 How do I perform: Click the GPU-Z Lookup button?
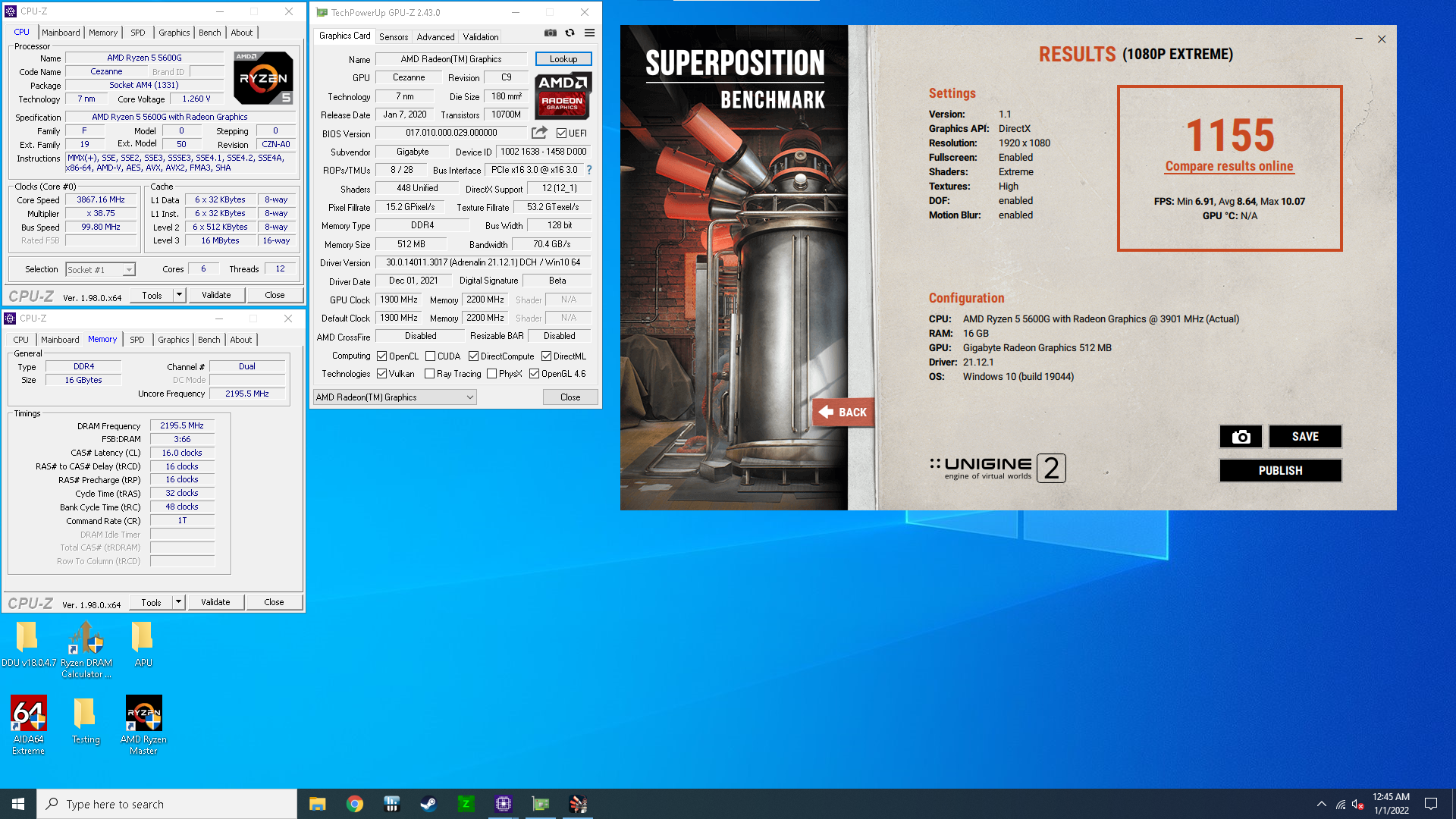(x=563, y=59)
